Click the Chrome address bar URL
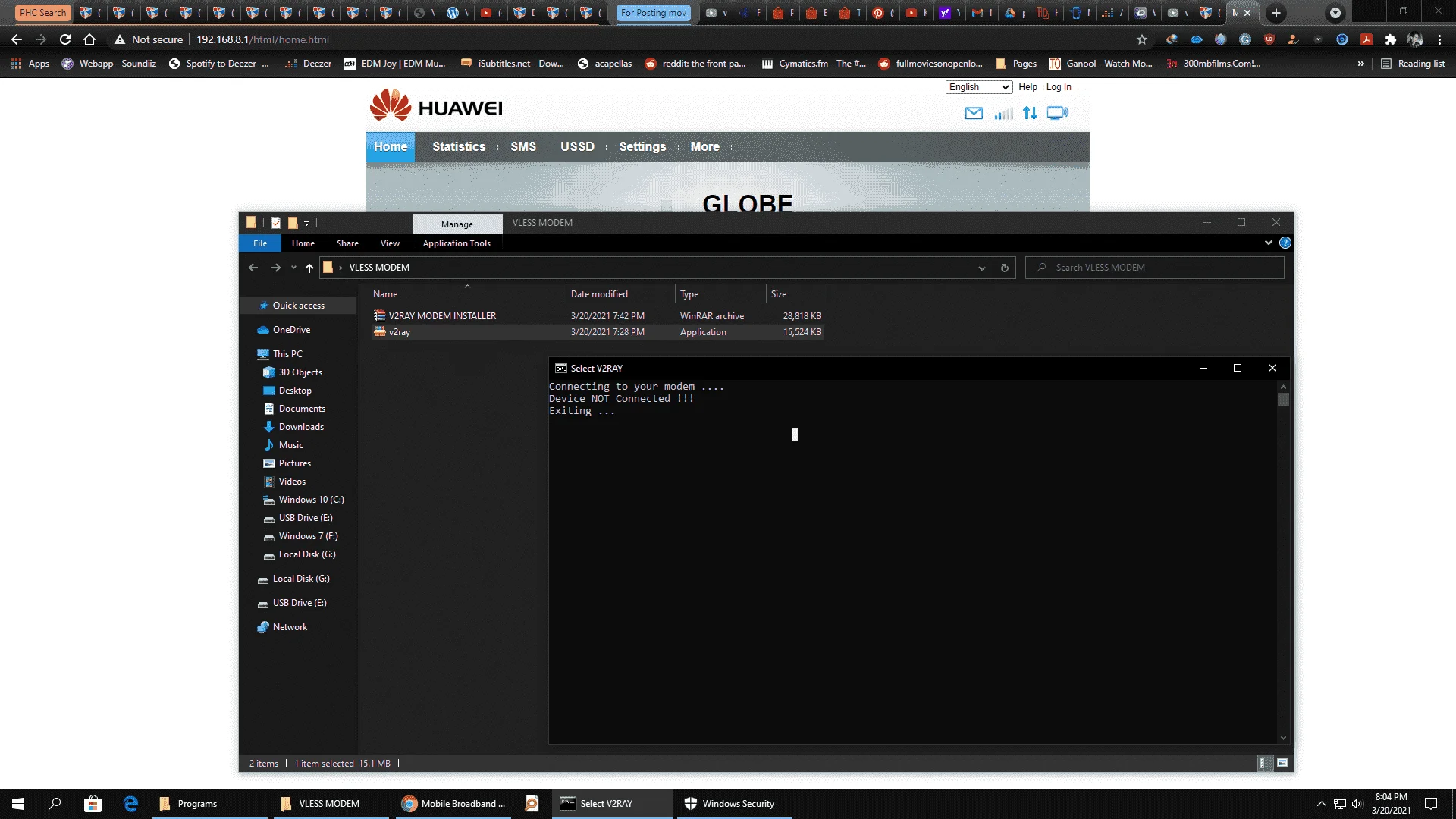 pyautogui.click(x=262, y=39)
